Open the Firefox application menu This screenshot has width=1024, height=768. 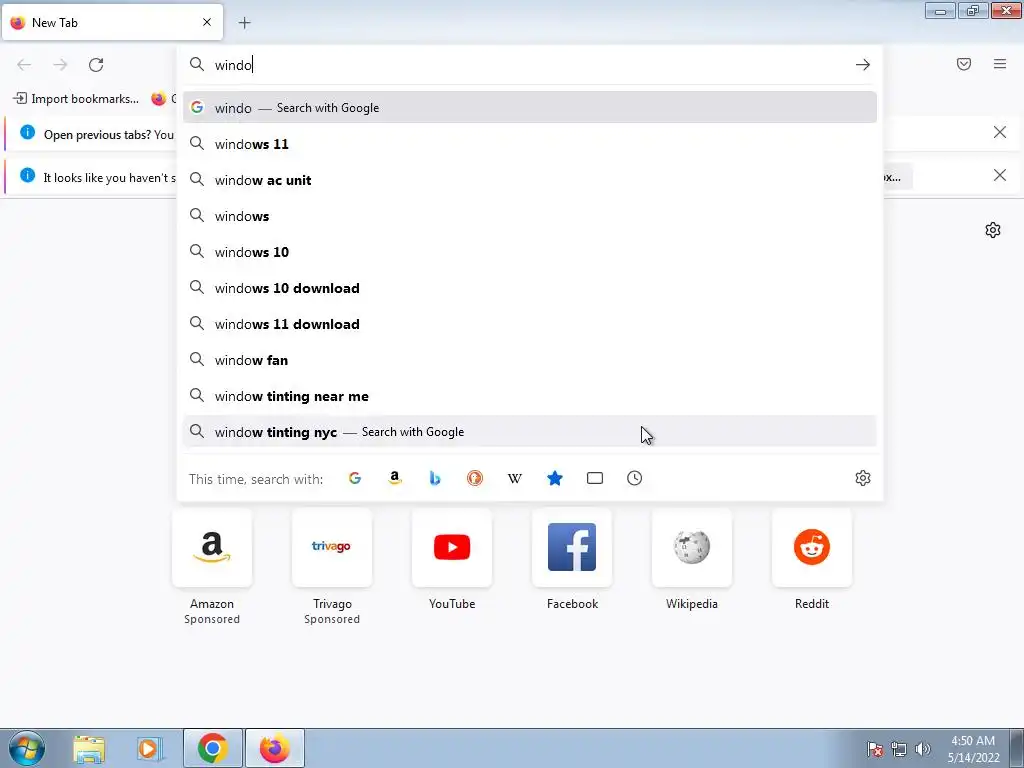point(1000,64)
